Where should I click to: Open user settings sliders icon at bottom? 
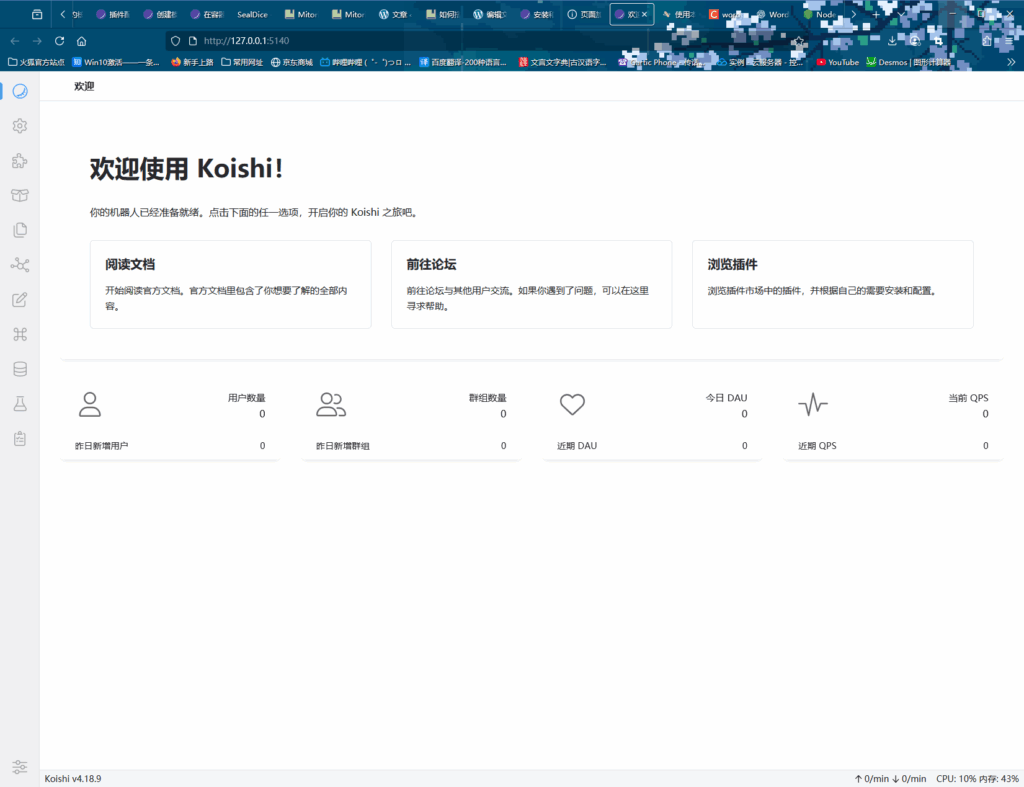[x=19, y=766]
